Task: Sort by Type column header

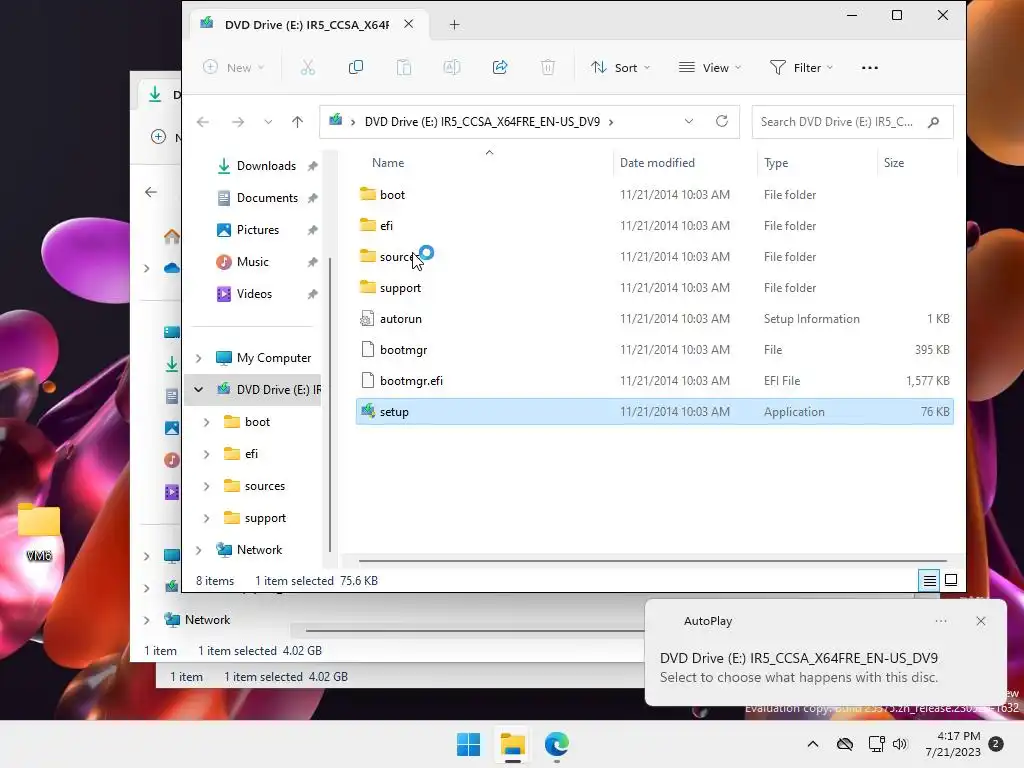Action: point(776,163)
